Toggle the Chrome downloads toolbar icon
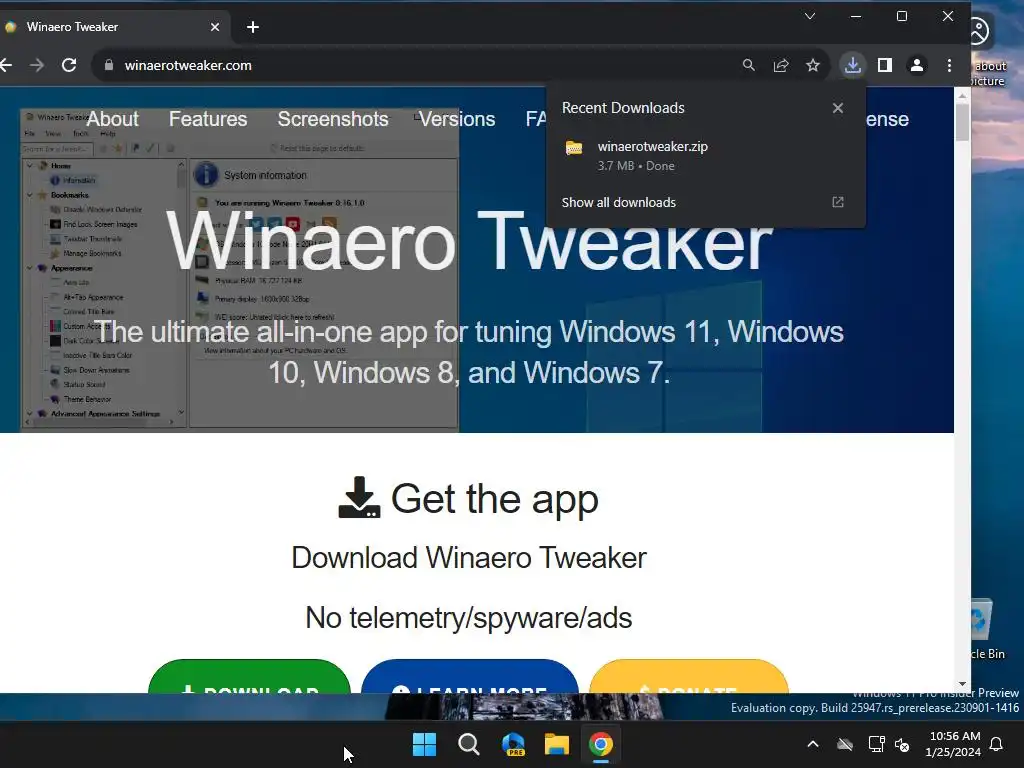Viewport: 1024px width, 768px height. pyautogui.click(x=852, y=65)
